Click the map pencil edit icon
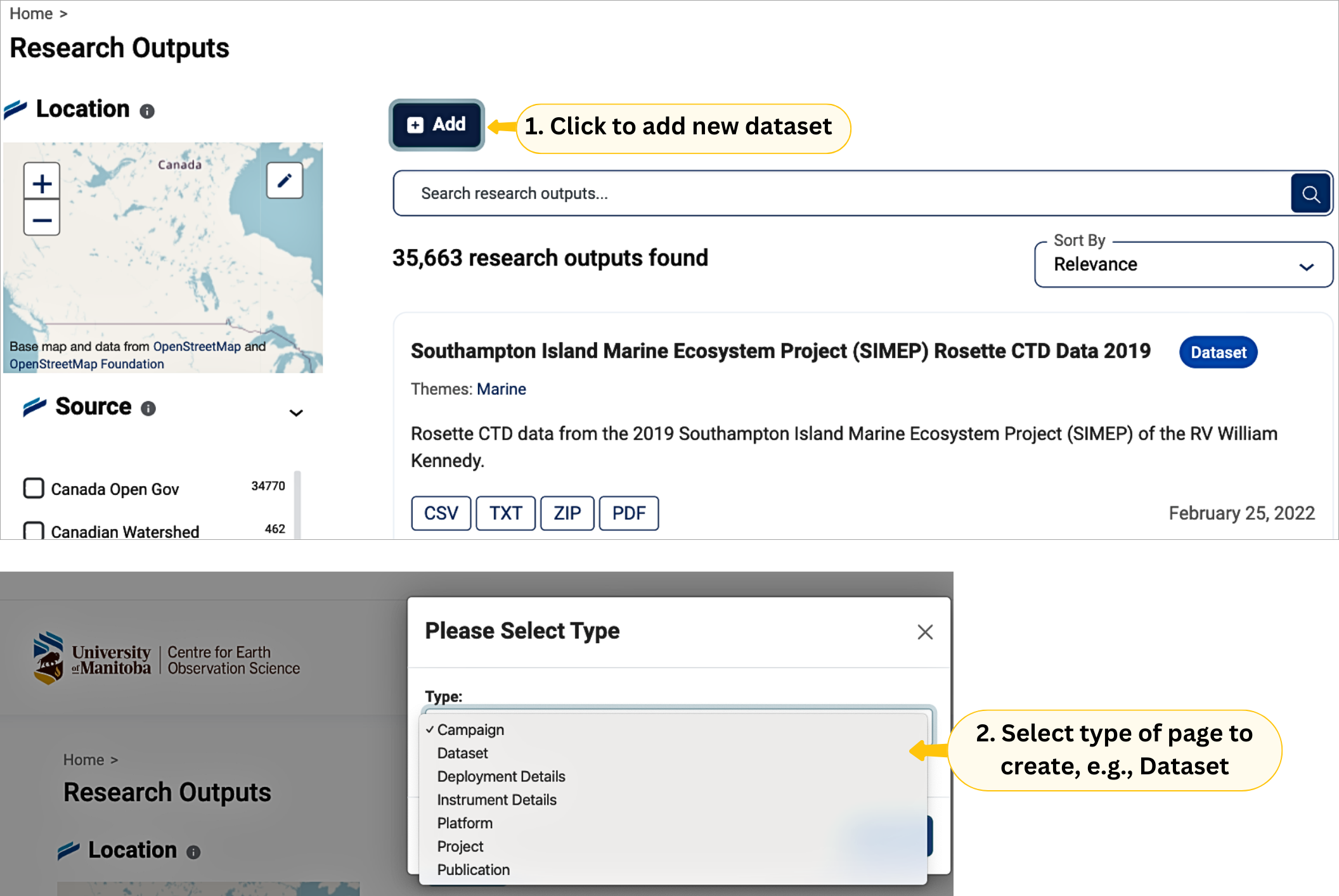Image resolution: width=1339 pixels, height=896 pixels. 284,181
